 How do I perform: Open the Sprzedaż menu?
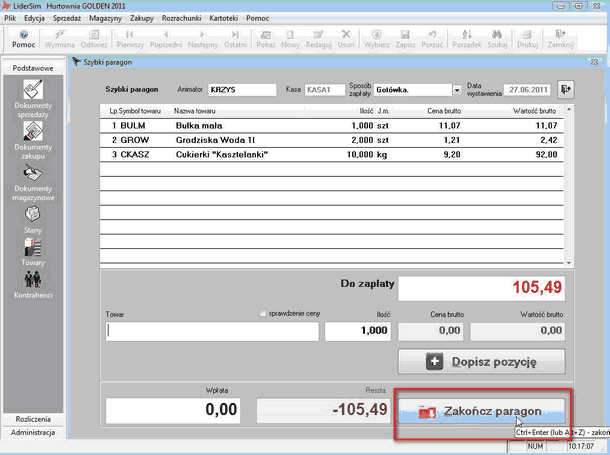[x=67, y=18]
